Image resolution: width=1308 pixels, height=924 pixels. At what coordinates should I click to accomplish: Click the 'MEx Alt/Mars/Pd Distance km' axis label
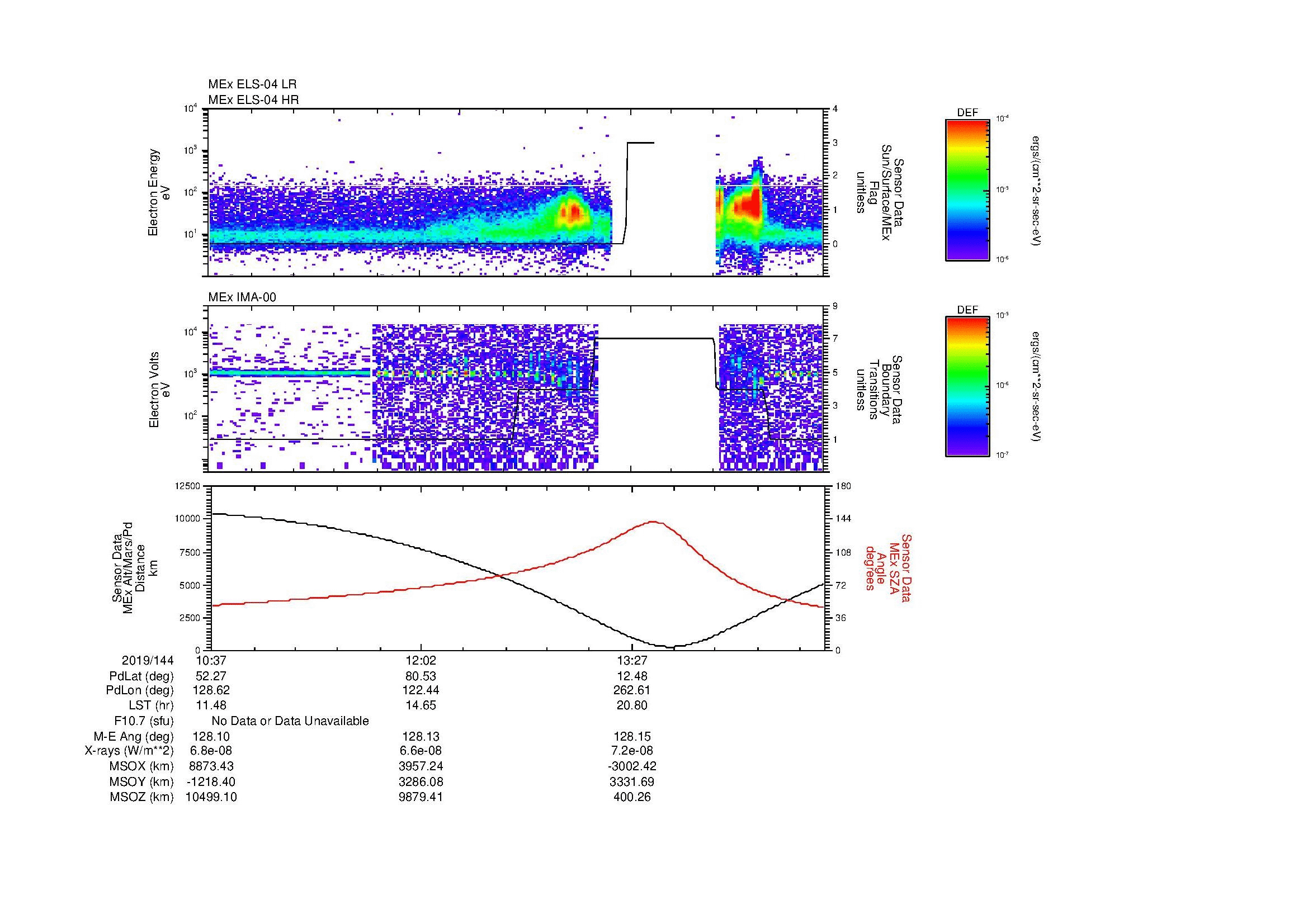[x=134, y=568]
